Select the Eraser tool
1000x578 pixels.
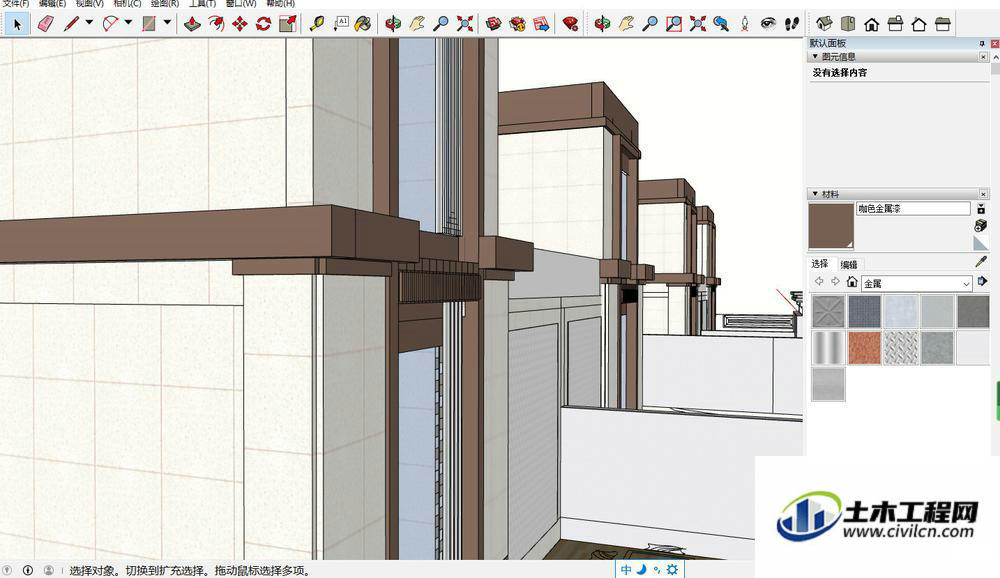click(46, 24)
